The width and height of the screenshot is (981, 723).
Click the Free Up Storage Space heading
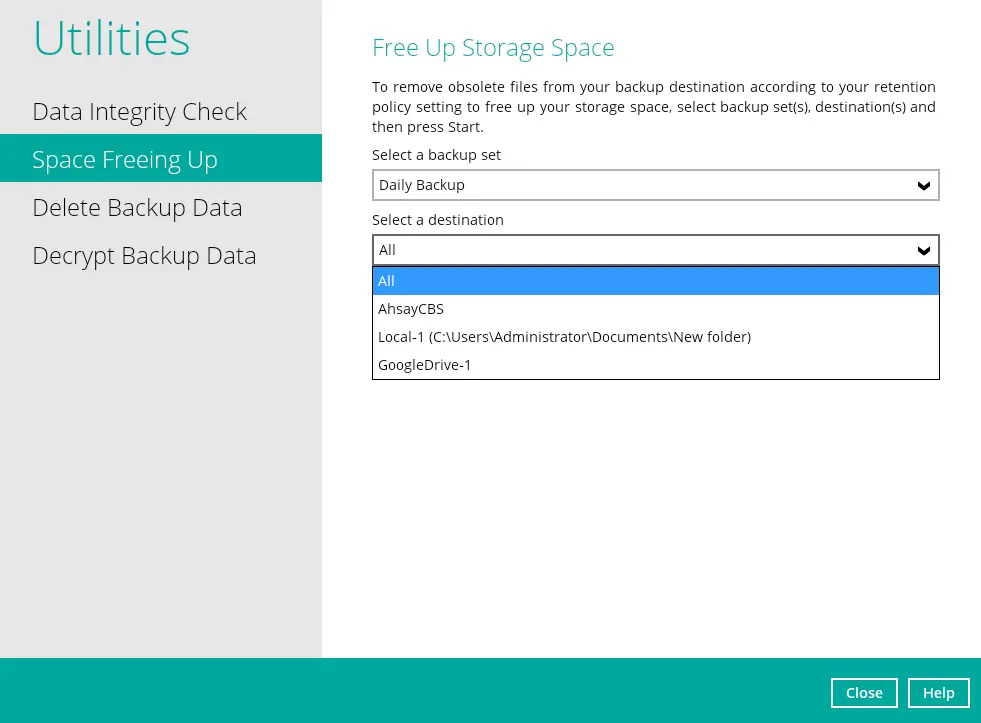click(493, 47)
